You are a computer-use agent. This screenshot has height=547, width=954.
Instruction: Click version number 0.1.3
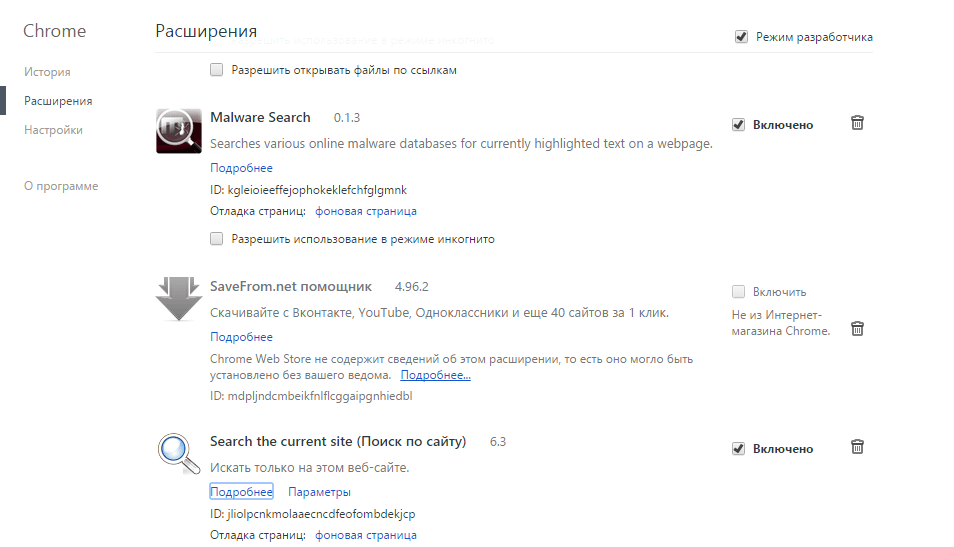(347, 117)
